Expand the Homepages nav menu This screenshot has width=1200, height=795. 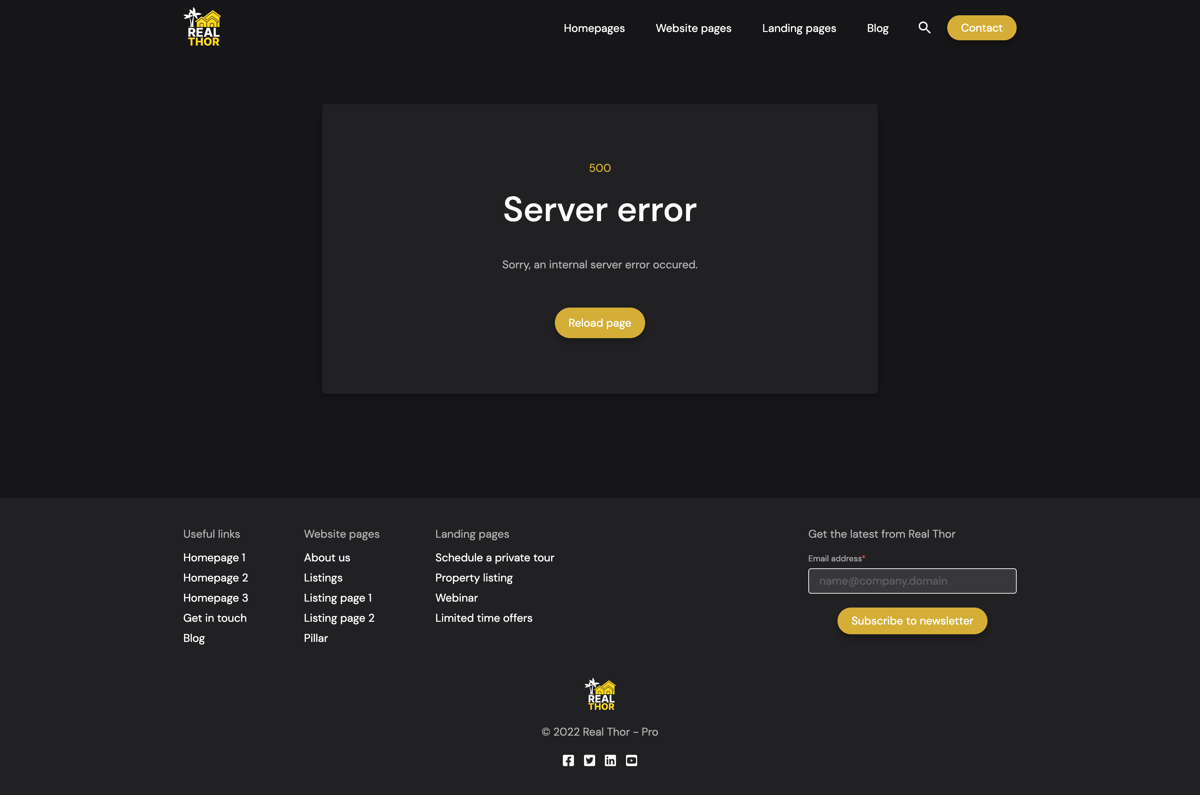coord(594,28)
